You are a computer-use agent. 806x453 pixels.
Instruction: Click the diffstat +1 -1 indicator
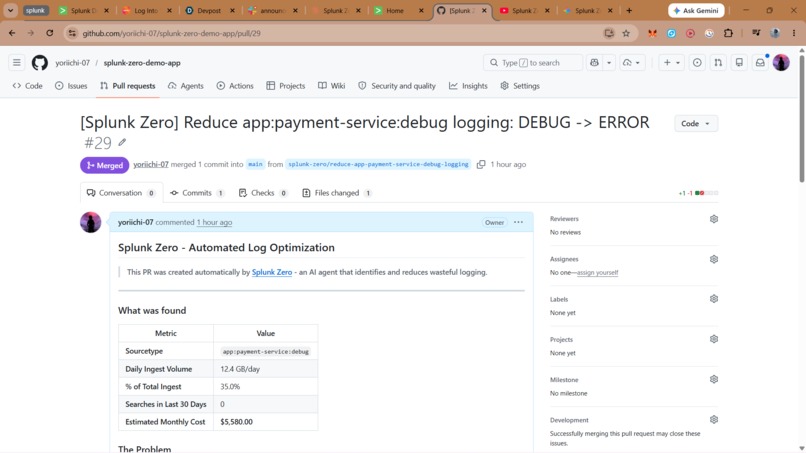click(698, 193)
